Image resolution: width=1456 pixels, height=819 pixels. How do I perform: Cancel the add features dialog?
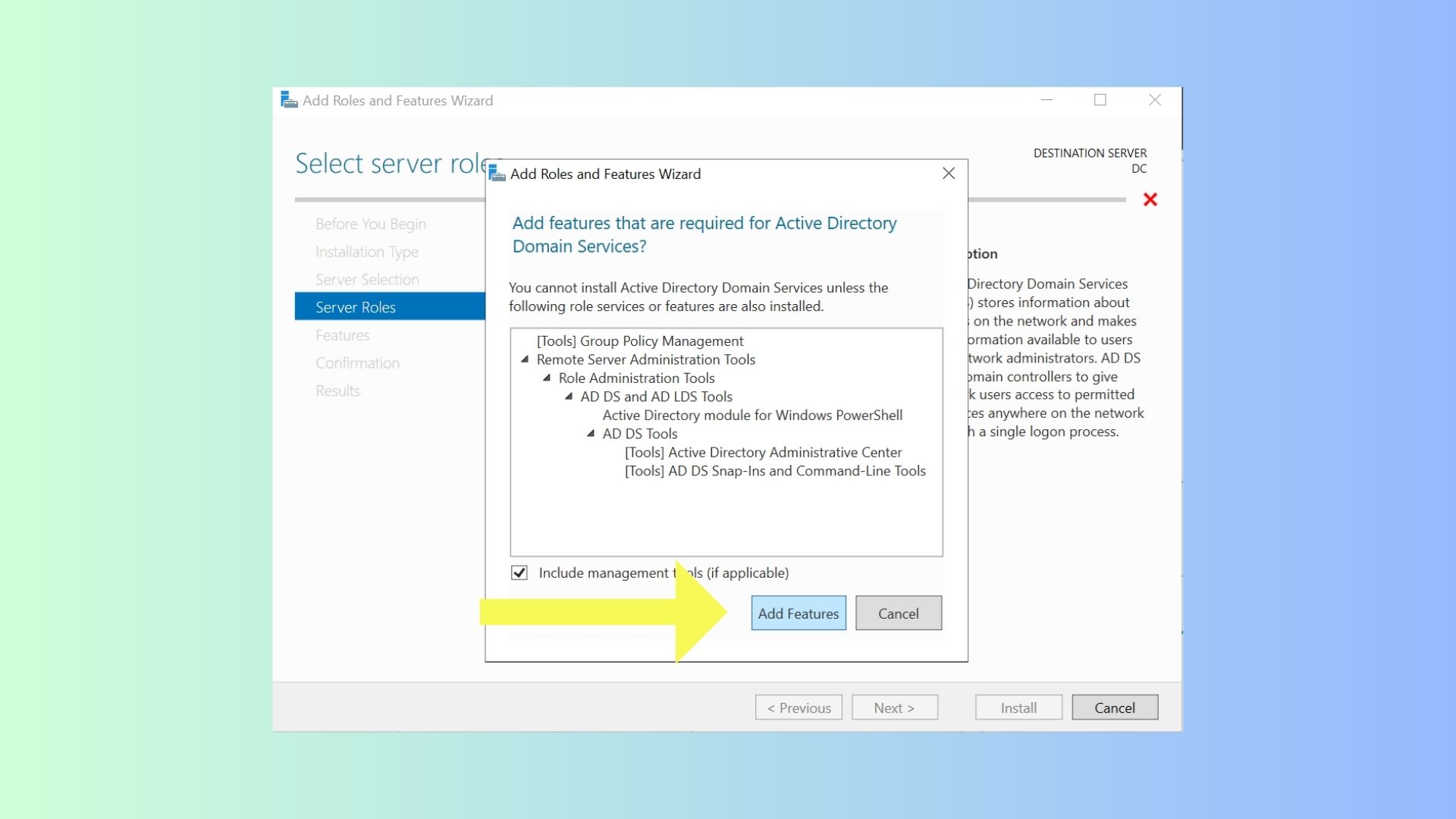point(898,613)
